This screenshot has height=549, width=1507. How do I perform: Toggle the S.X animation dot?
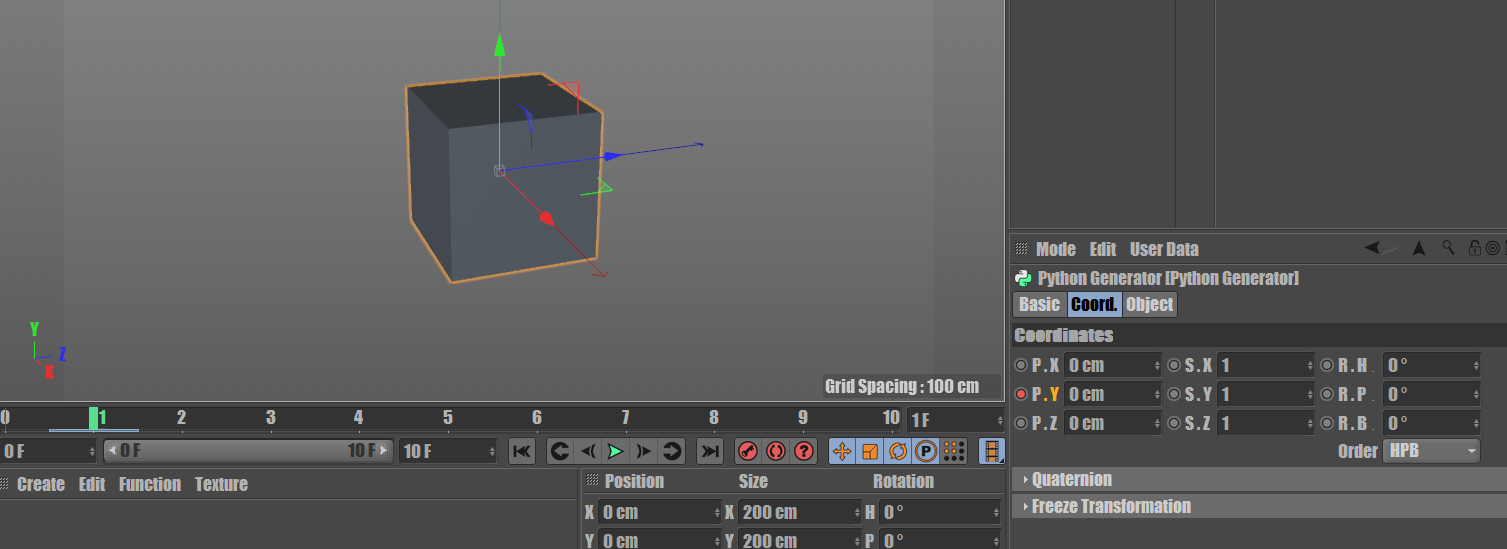pyautogui.click(x=1174, y=365)
